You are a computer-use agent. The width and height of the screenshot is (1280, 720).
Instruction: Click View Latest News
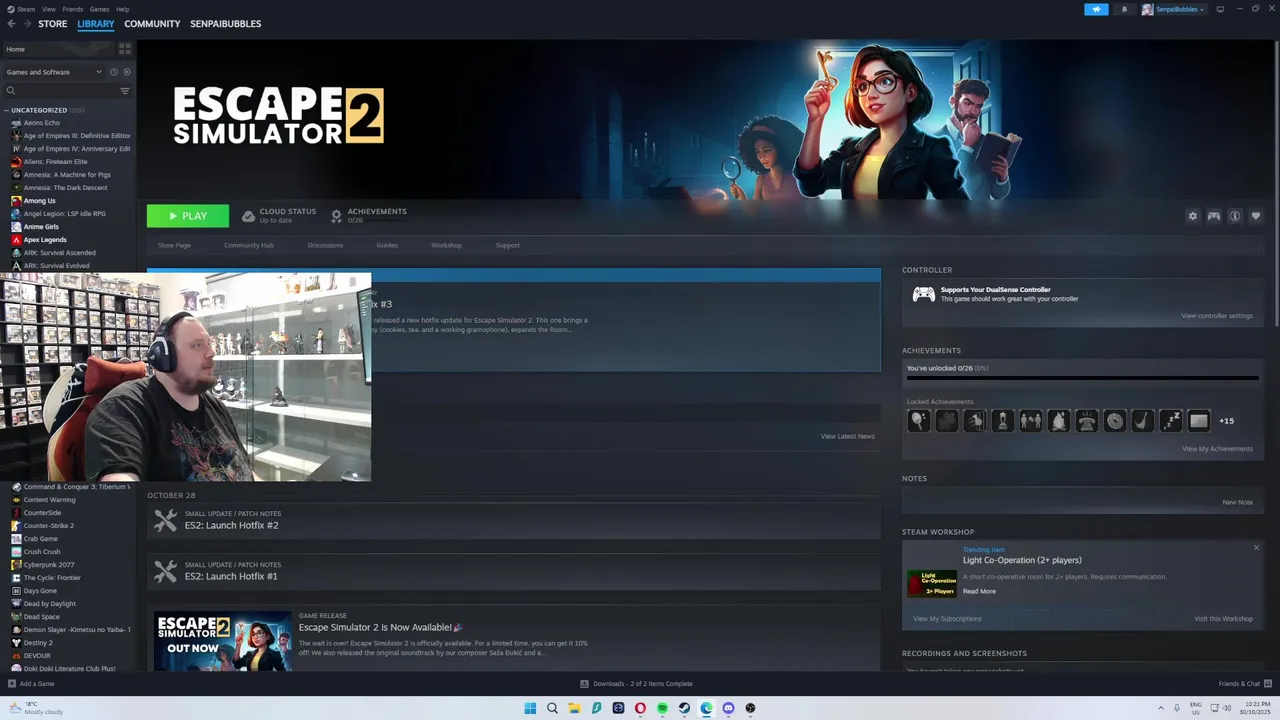(847, 436)
